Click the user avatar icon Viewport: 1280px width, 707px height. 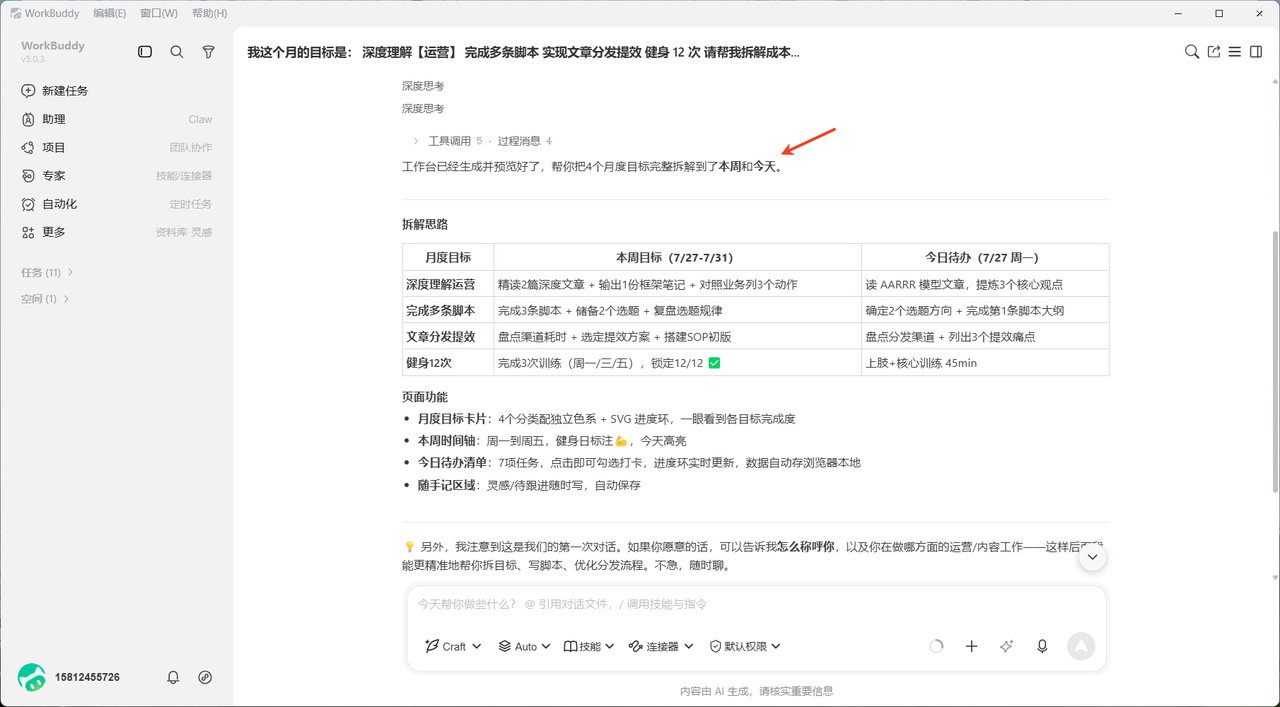click(x=32, y=677)
